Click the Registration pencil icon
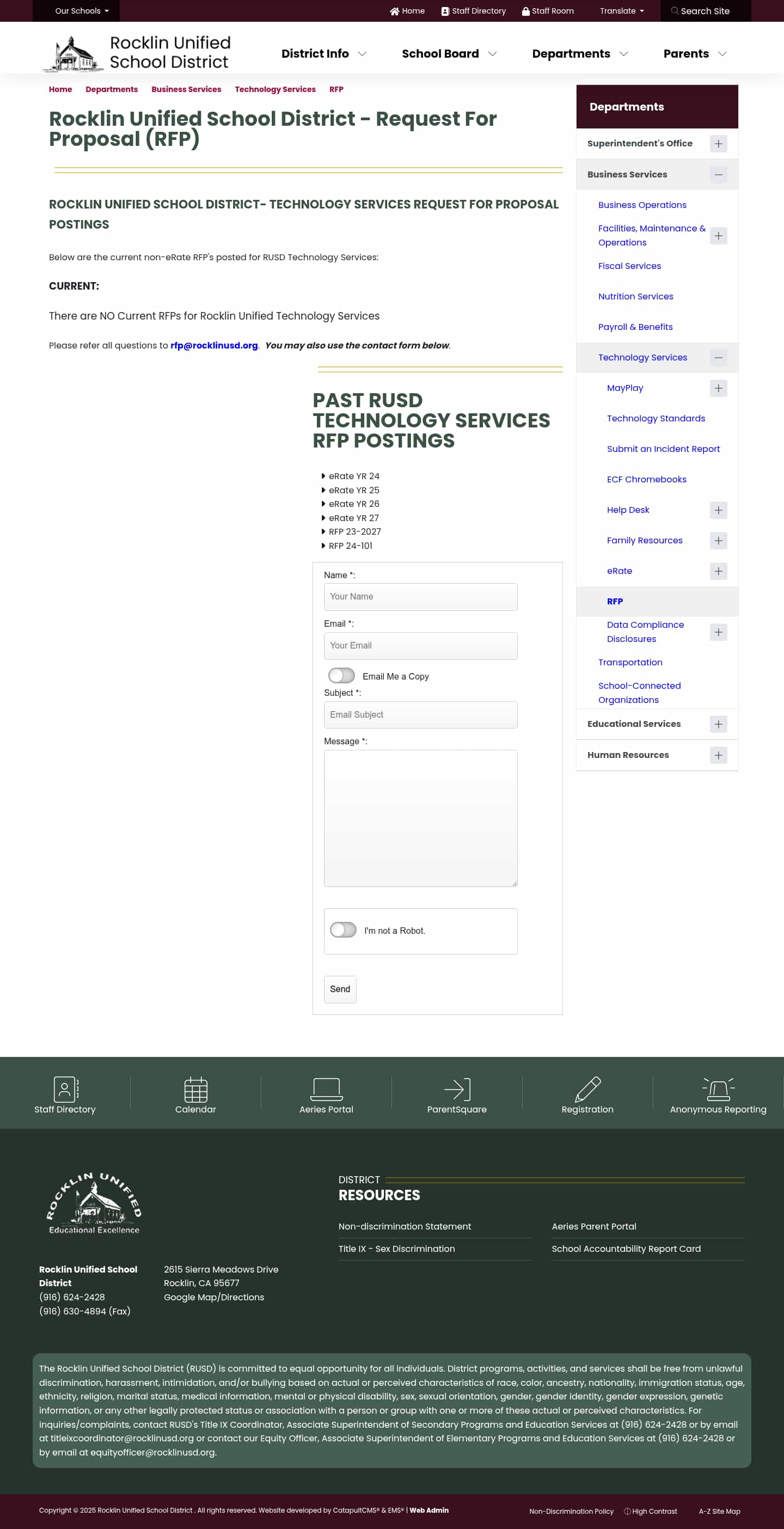The height and width of the screenshot is (1529, 784). click(x=587, y=1088)
